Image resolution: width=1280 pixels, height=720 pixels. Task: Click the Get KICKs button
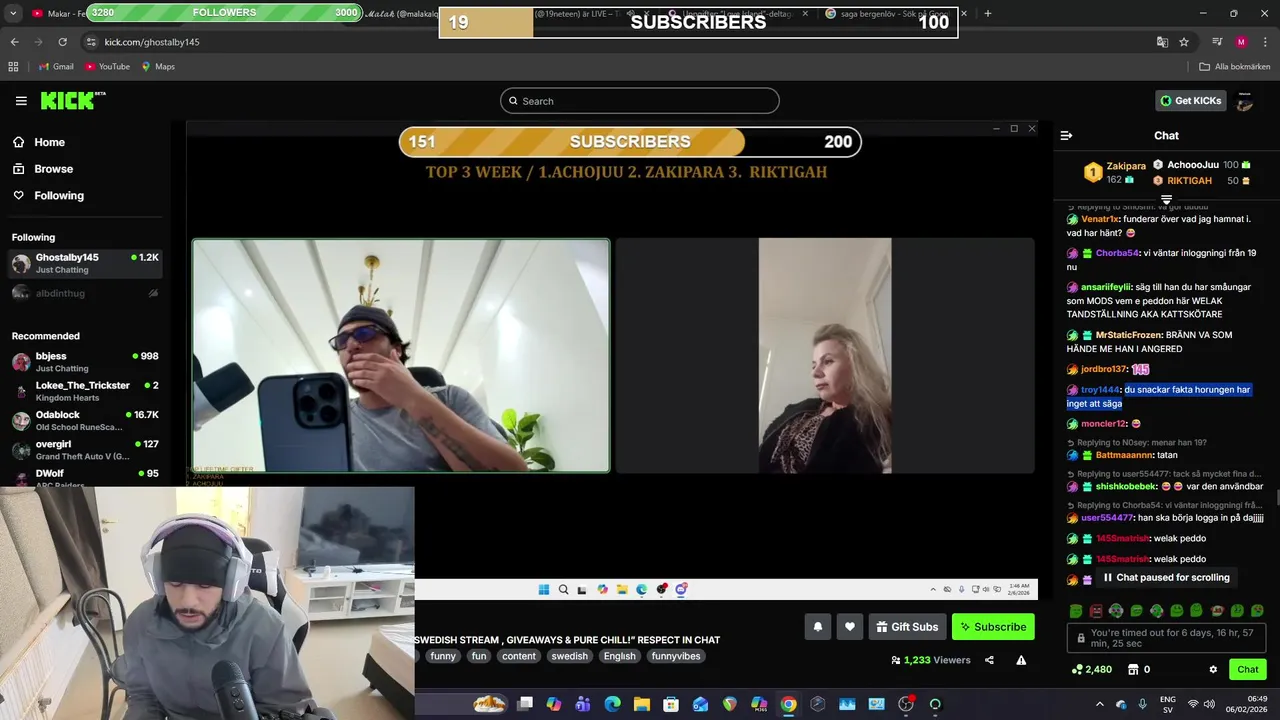[1190, 101]
